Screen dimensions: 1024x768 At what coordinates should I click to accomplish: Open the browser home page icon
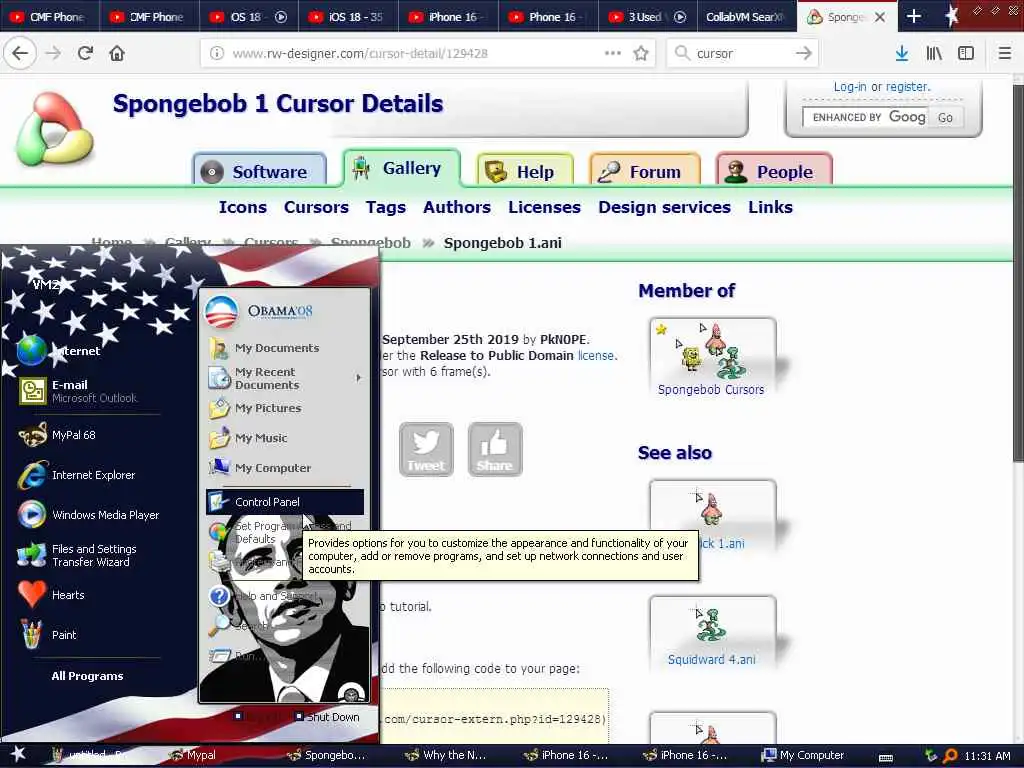tap(117, 53)
